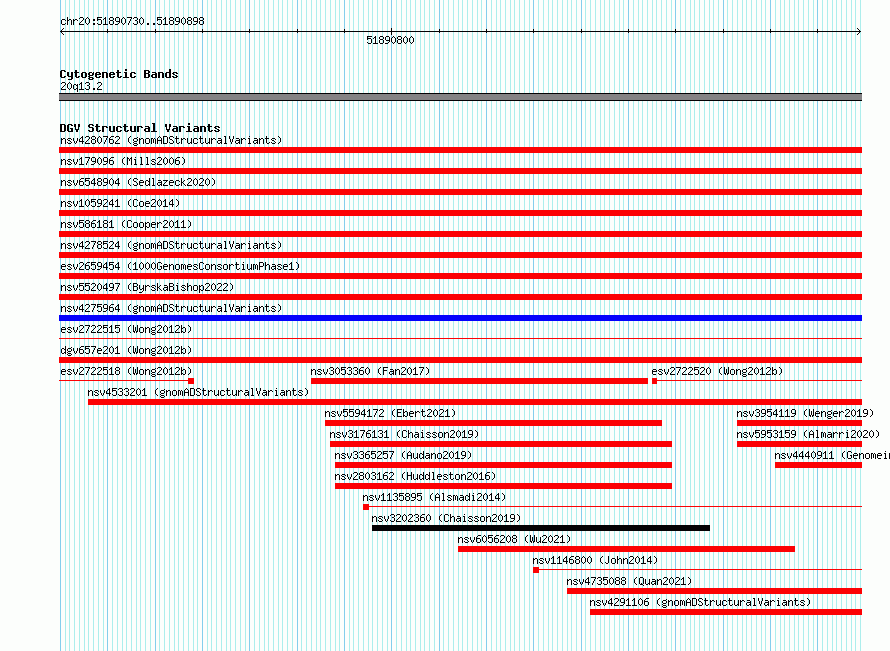Click the red bar under nsv2803162 (Huddleston2016)
The height and width of the screenshot is (651, 890).
pos(503,486)
